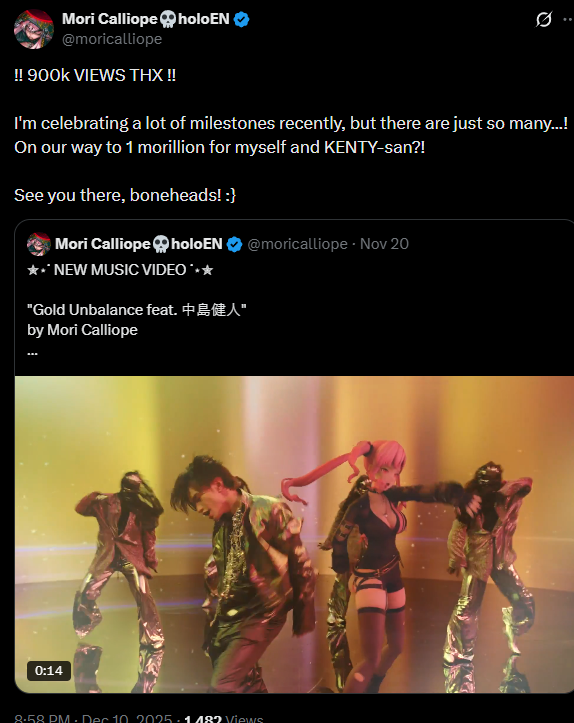Click the 0:14 video duration badge
This screenshot has height=723, width=574.
[x=49, y=671]
